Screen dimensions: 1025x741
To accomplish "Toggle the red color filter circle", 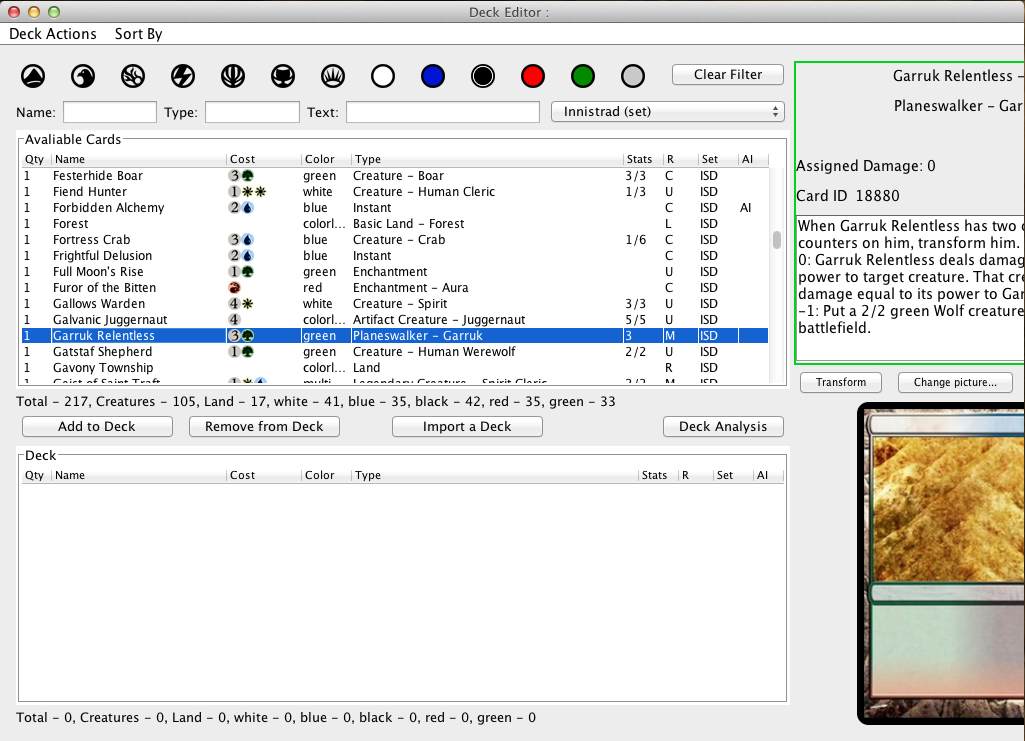I will click(532, 76).
